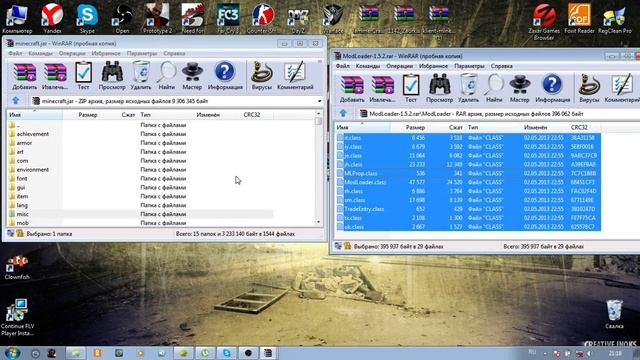This screenshot has width=640, height=360.
Task: Launch Far Cry 3 desktop shortcut
Action: [227, 18]
